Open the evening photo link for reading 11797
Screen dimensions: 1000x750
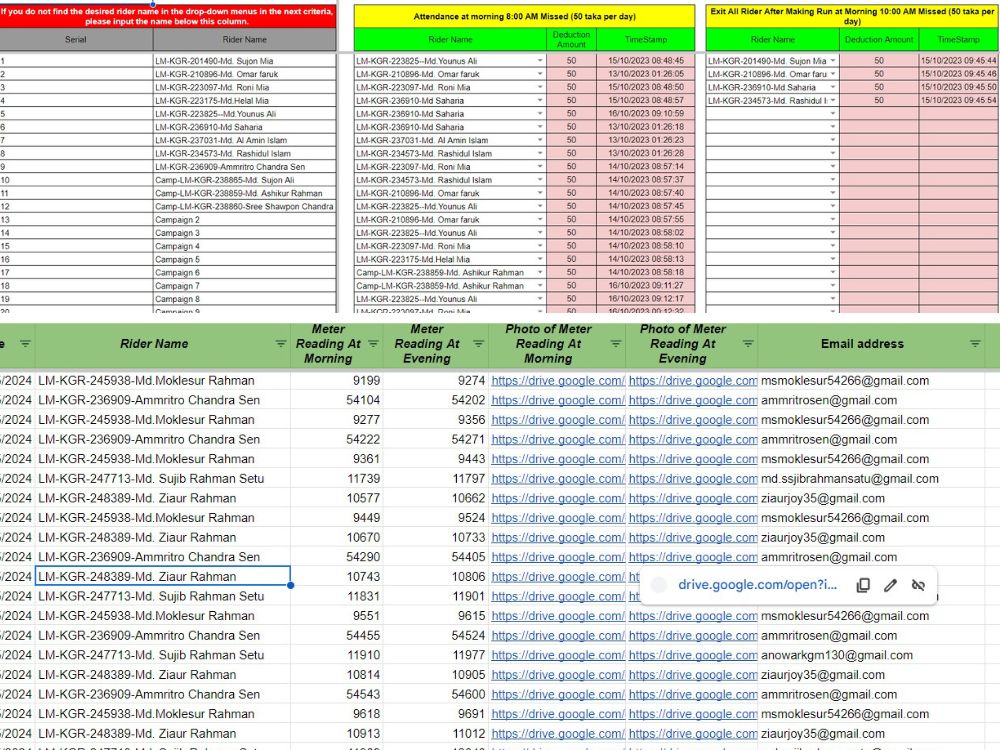pos(693,479)
